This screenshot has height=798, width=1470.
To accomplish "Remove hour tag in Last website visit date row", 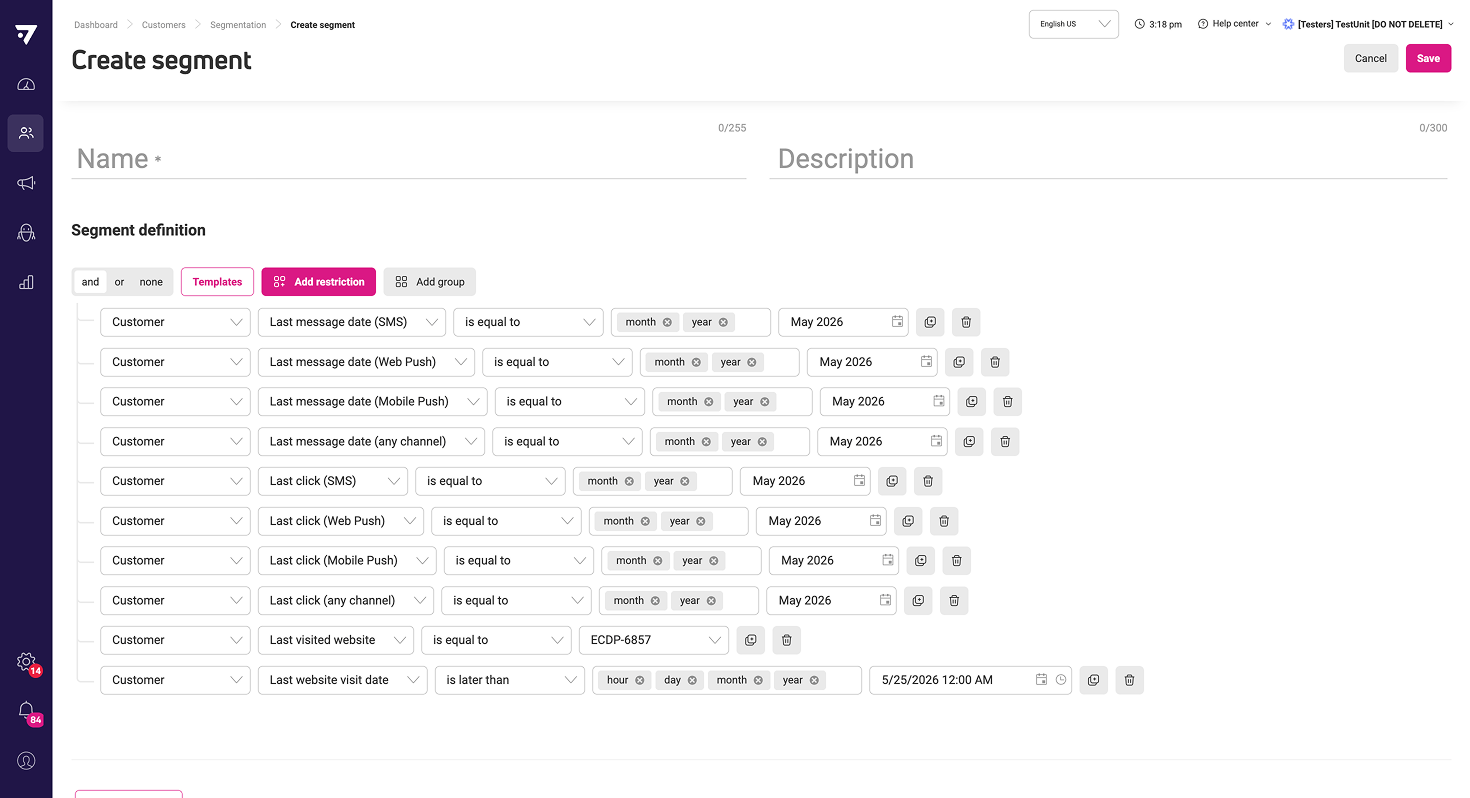I will point(639,680).
